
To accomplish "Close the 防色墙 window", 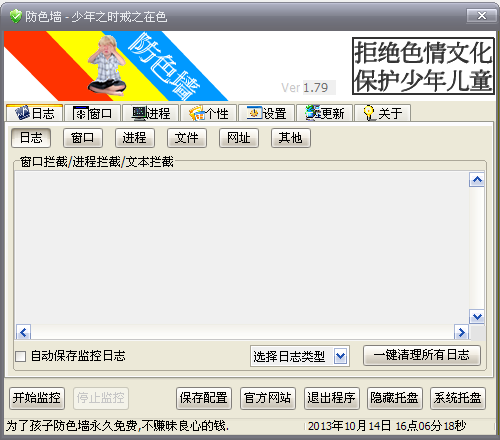I will (482, 16).
